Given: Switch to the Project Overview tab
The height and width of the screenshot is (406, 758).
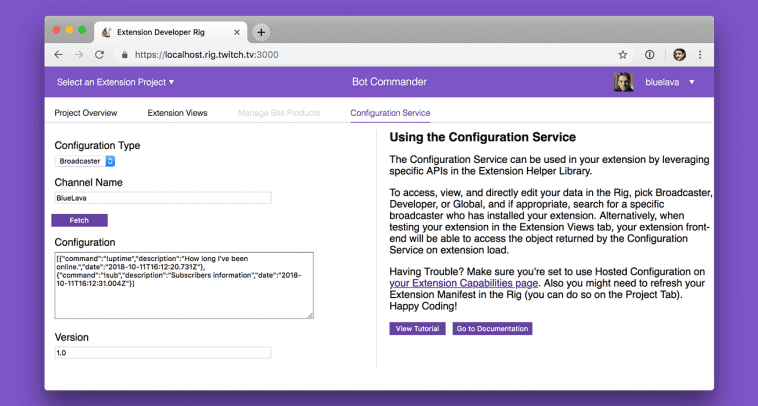Looking at the screenshot, I should point(86,113).
